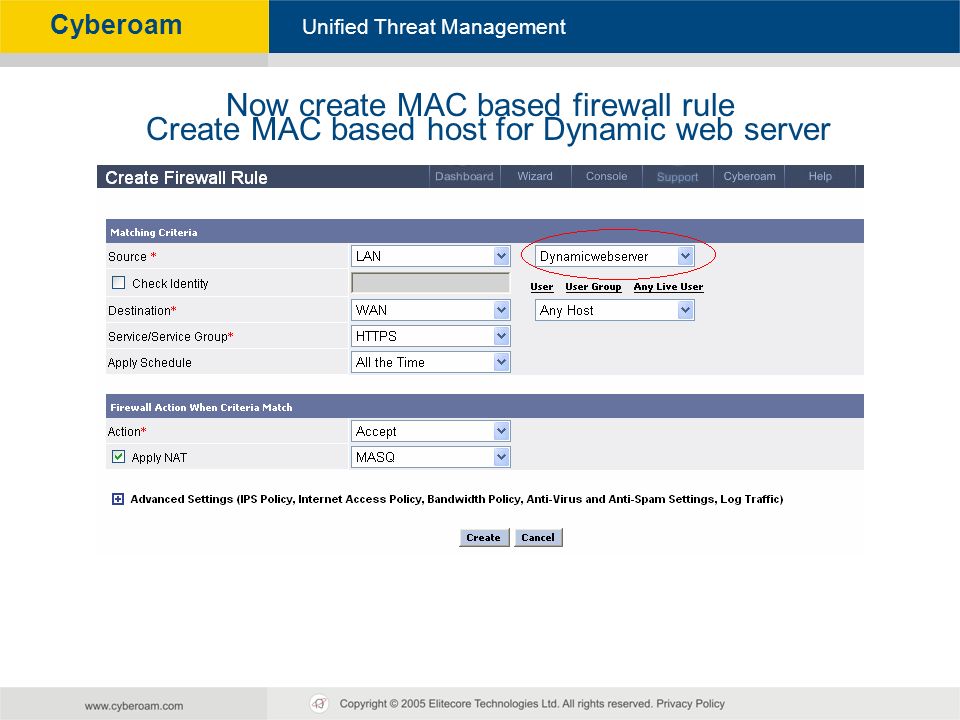Open the Help tab
The height and width of the screenshot is (720, 960).
point(820,176)
